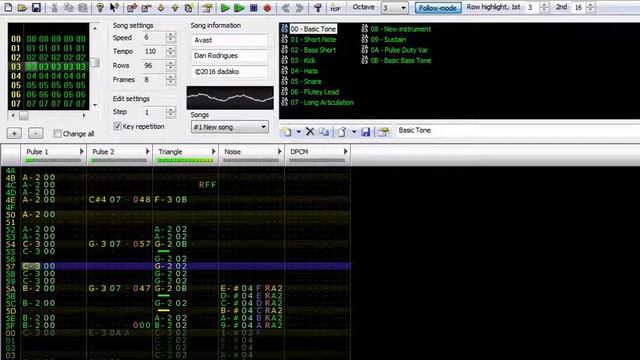The height and width of the screenshot is (360, 640).
Task: Play the song from the start
Action: coord(225,7)
